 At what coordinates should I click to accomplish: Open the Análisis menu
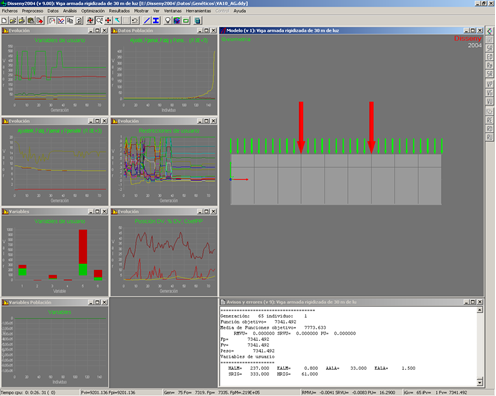(x=70, y=11)
